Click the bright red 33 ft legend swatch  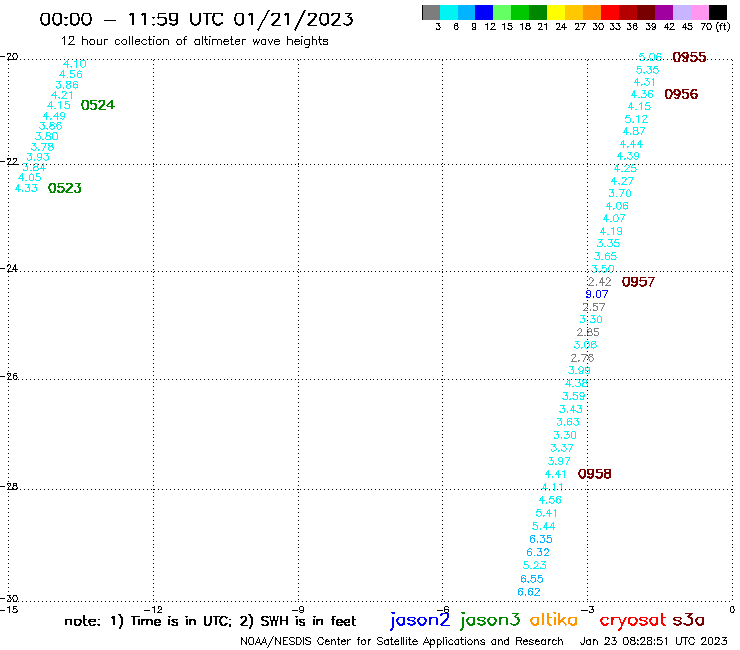(610, 12)
